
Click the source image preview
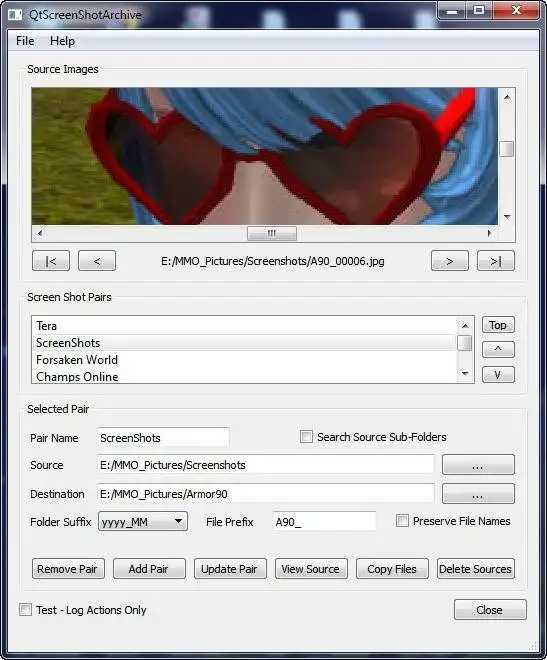click(x=265, y=156)
